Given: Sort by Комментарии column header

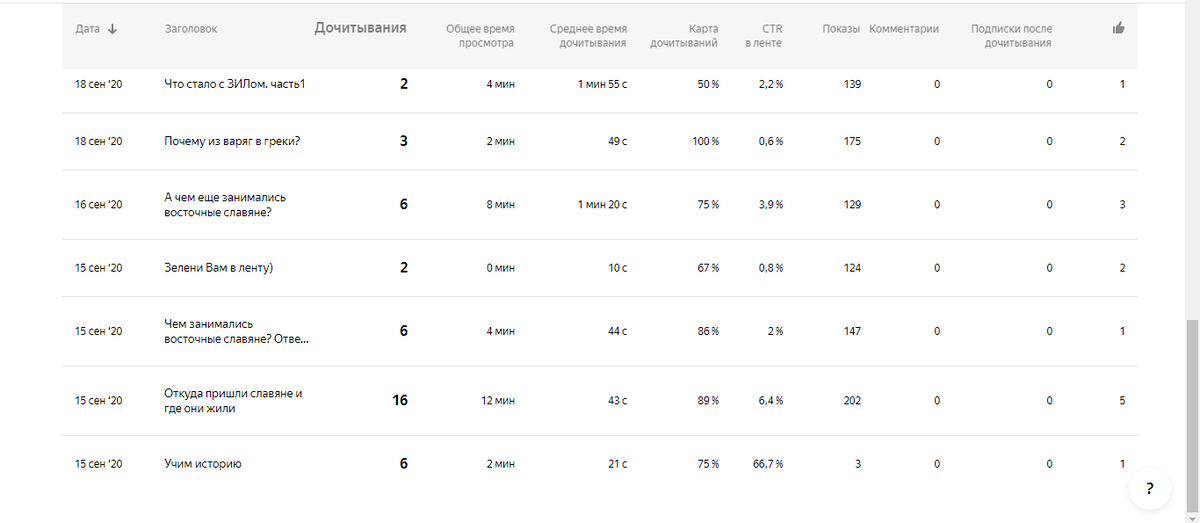Looking at the screenshot, I should pos(904,29).
